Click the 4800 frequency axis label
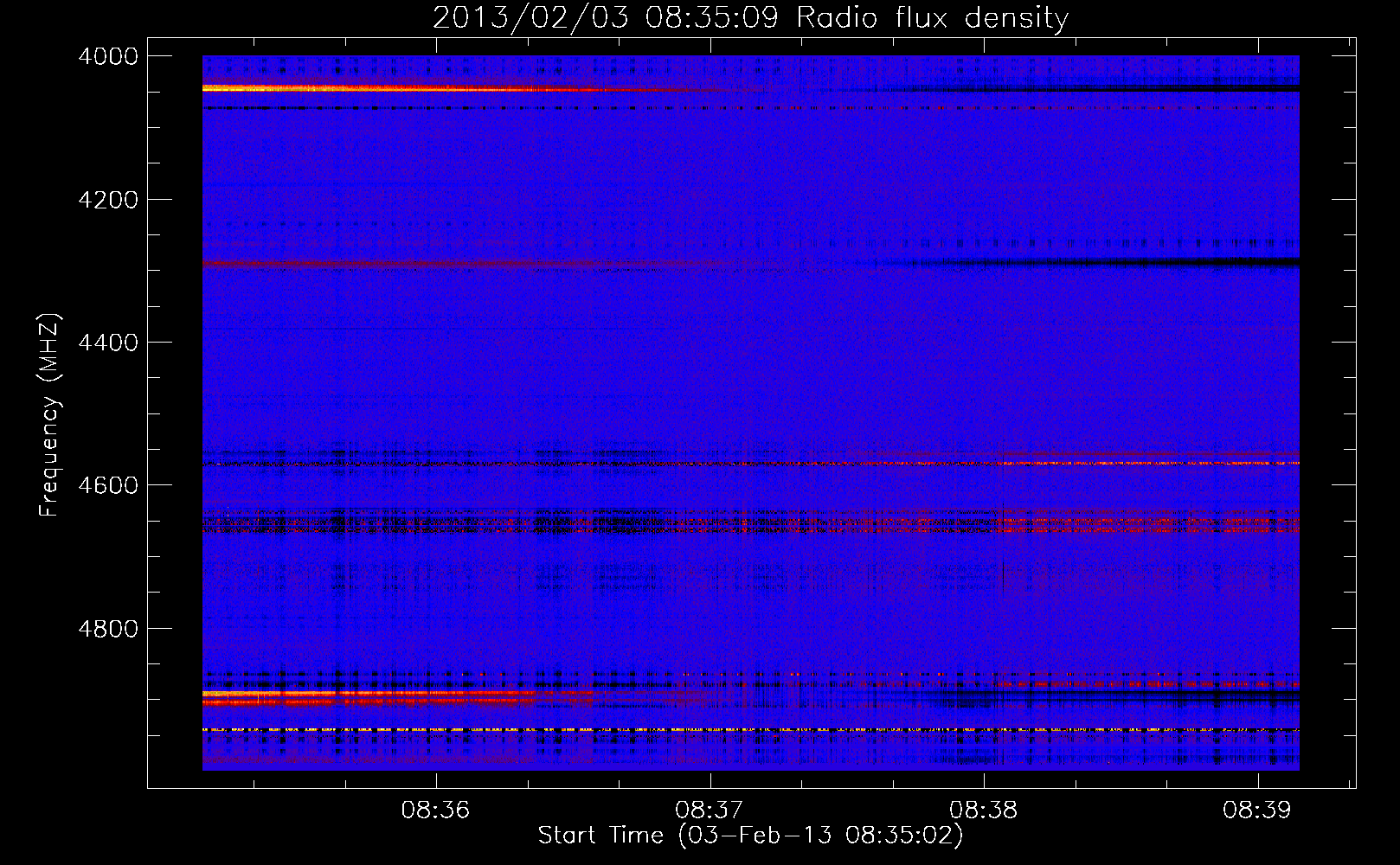1400x865 pixels. (108, 629)
